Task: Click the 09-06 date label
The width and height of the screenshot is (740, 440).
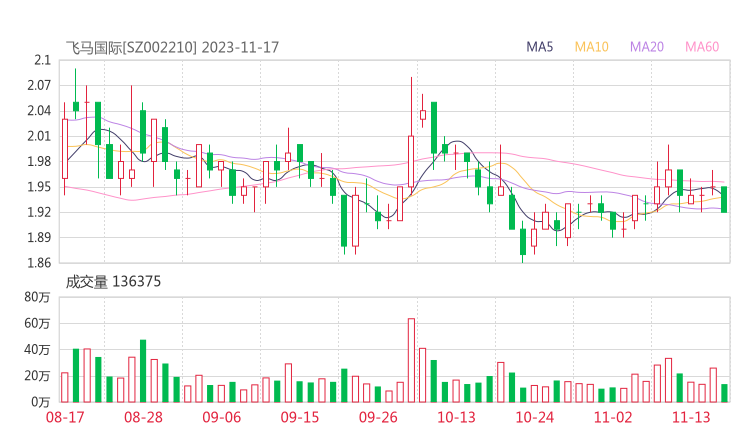Action: [221, 417]
